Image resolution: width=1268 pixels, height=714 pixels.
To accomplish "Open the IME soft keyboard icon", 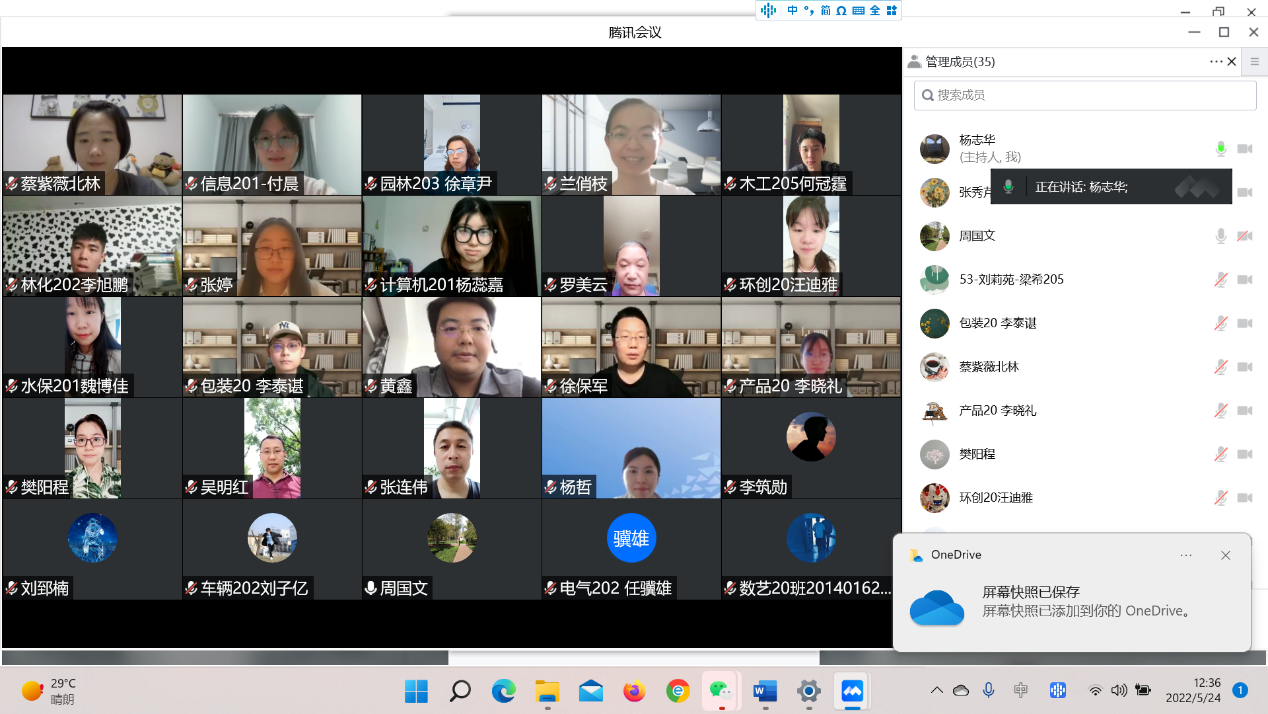I will pos(858,10).
